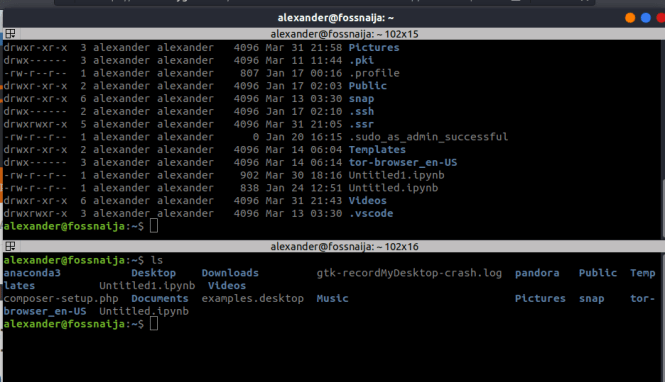
Task: Click the .profile file name
Action: pyautogui.click(x=374, y=73)
